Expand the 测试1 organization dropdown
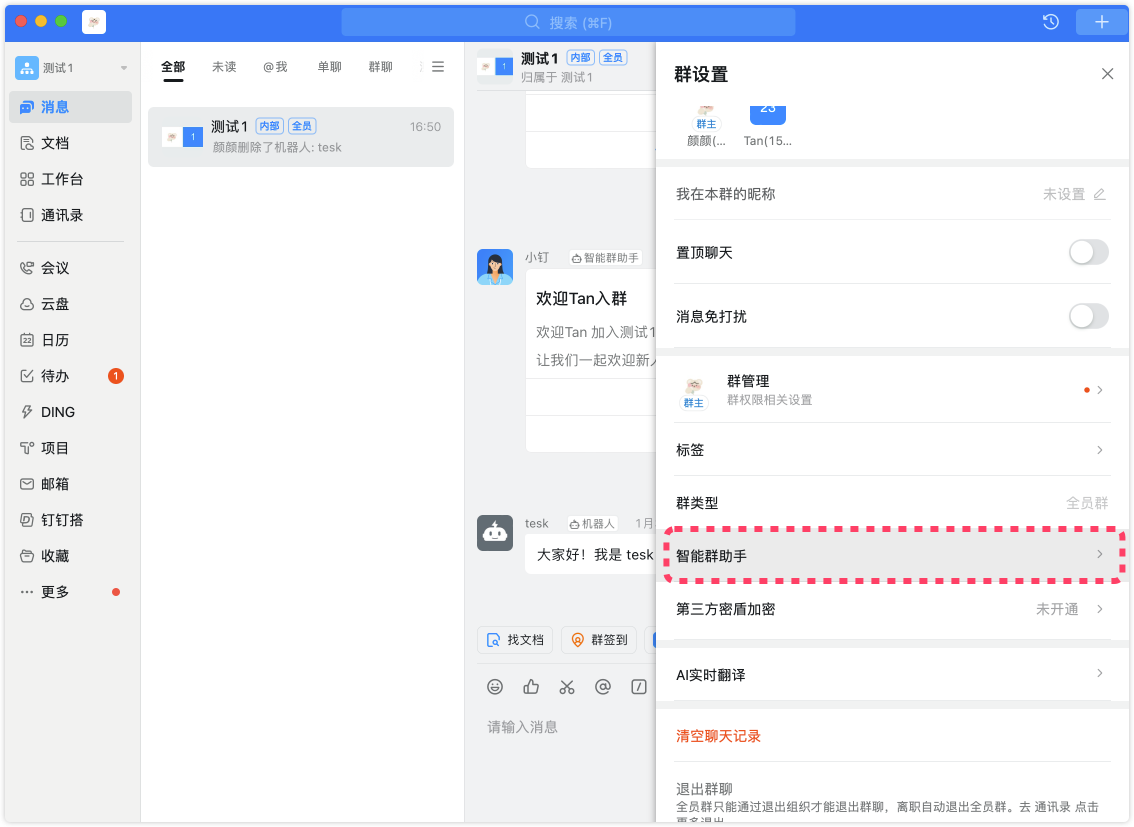 pos(124,68)
